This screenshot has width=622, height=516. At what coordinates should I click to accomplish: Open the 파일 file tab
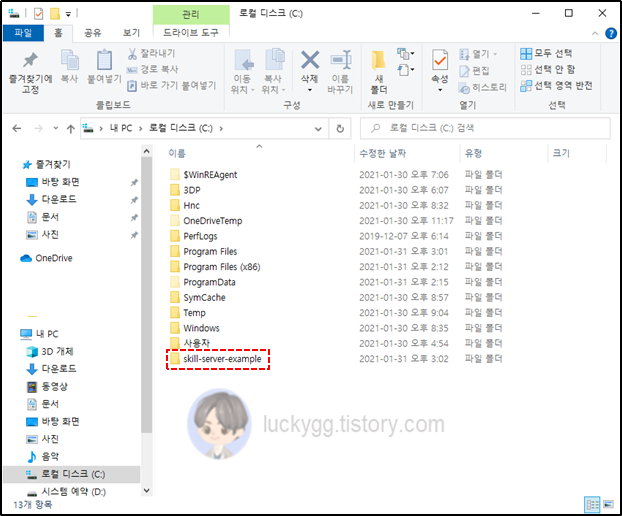click(x=23, y=33)
